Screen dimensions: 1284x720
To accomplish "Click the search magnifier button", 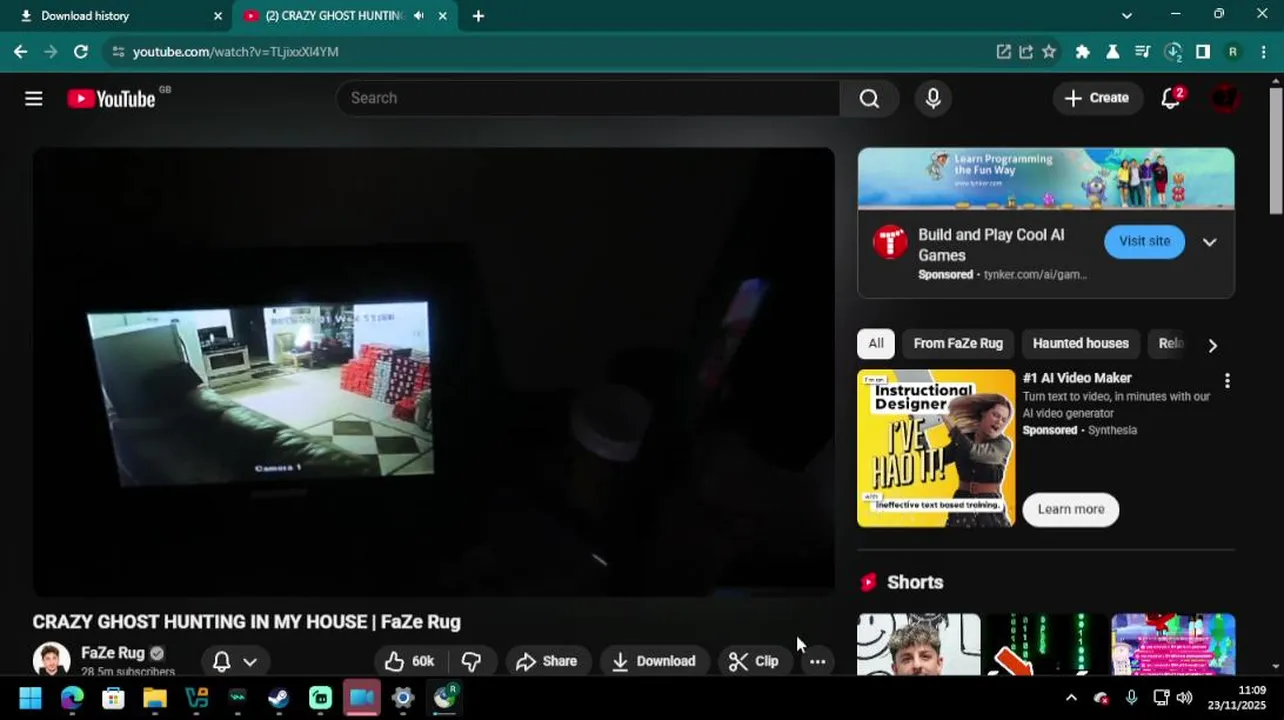I will point(869,98).
